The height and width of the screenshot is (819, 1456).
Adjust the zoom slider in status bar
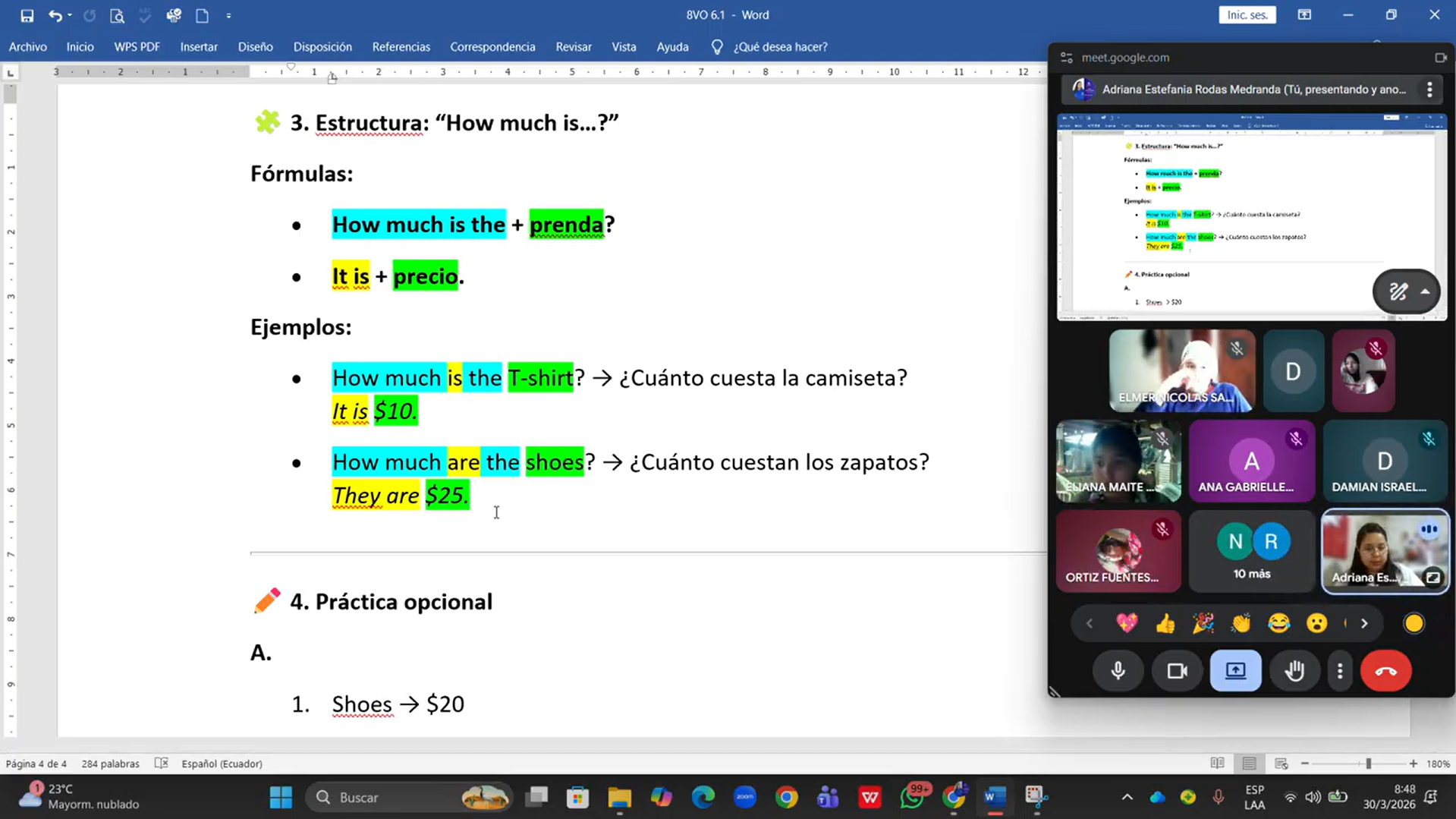coord(1368,764)
